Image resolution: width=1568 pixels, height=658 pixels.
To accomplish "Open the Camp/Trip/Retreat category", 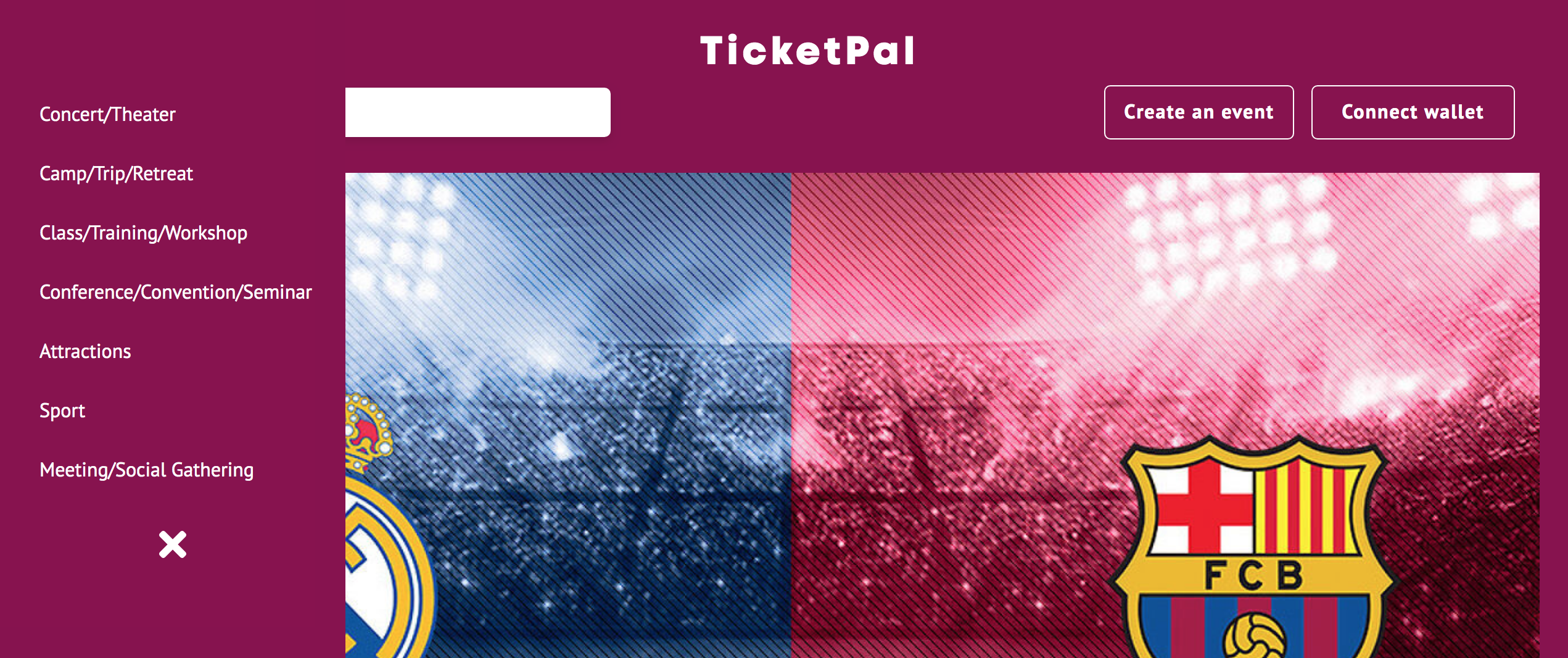I will [x=116, y=173].
